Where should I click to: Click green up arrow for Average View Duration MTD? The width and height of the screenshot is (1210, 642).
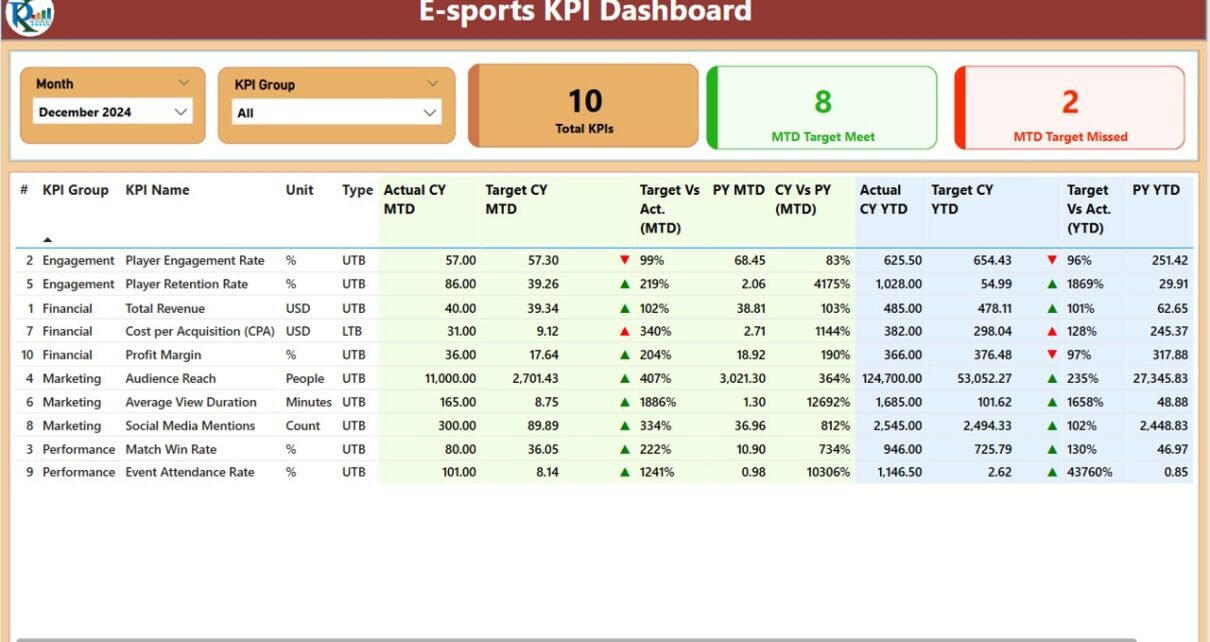pyautogui.click(x=625, y=403)
